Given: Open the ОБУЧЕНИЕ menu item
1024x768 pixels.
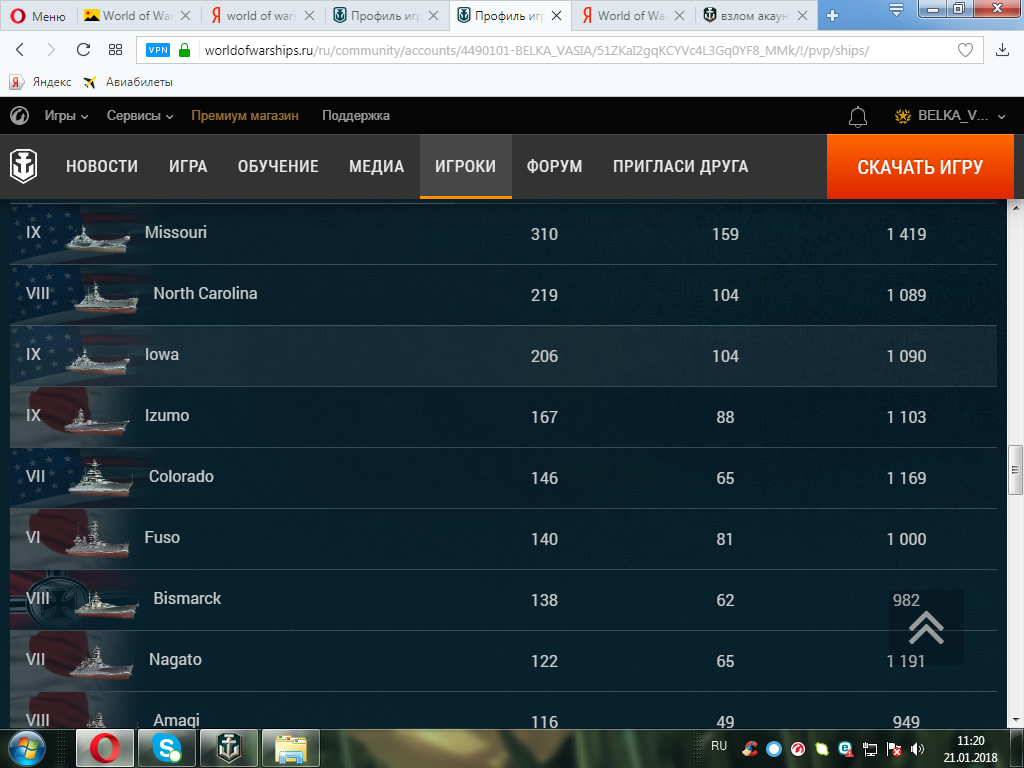Looking at the screenshot, I should (x=278, y=167).
